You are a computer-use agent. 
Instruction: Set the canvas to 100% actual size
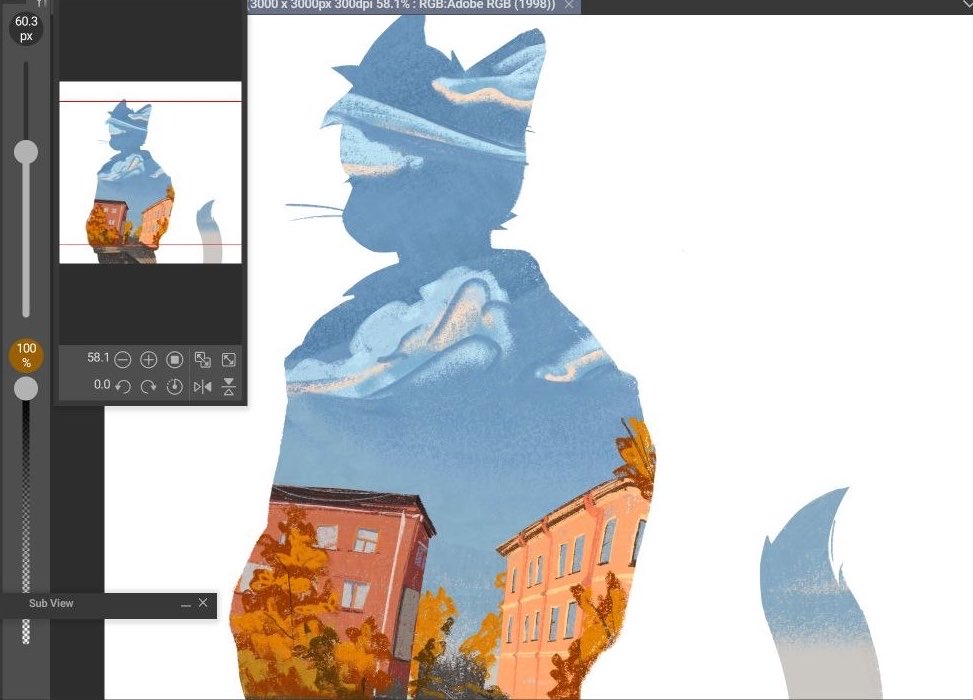tap(175, 359)
